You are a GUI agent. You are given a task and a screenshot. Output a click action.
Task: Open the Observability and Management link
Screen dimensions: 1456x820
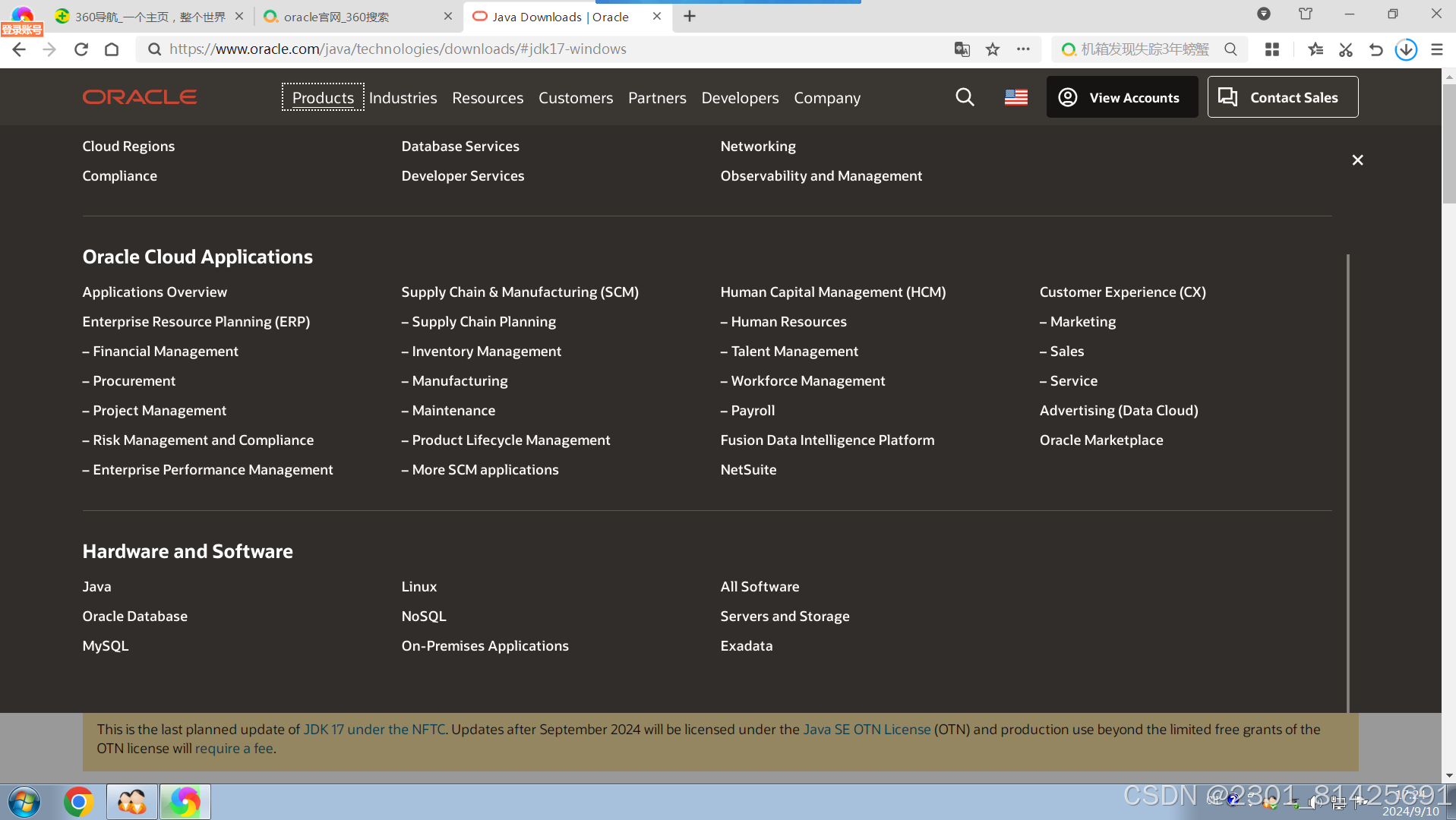[x=821, y=176]
